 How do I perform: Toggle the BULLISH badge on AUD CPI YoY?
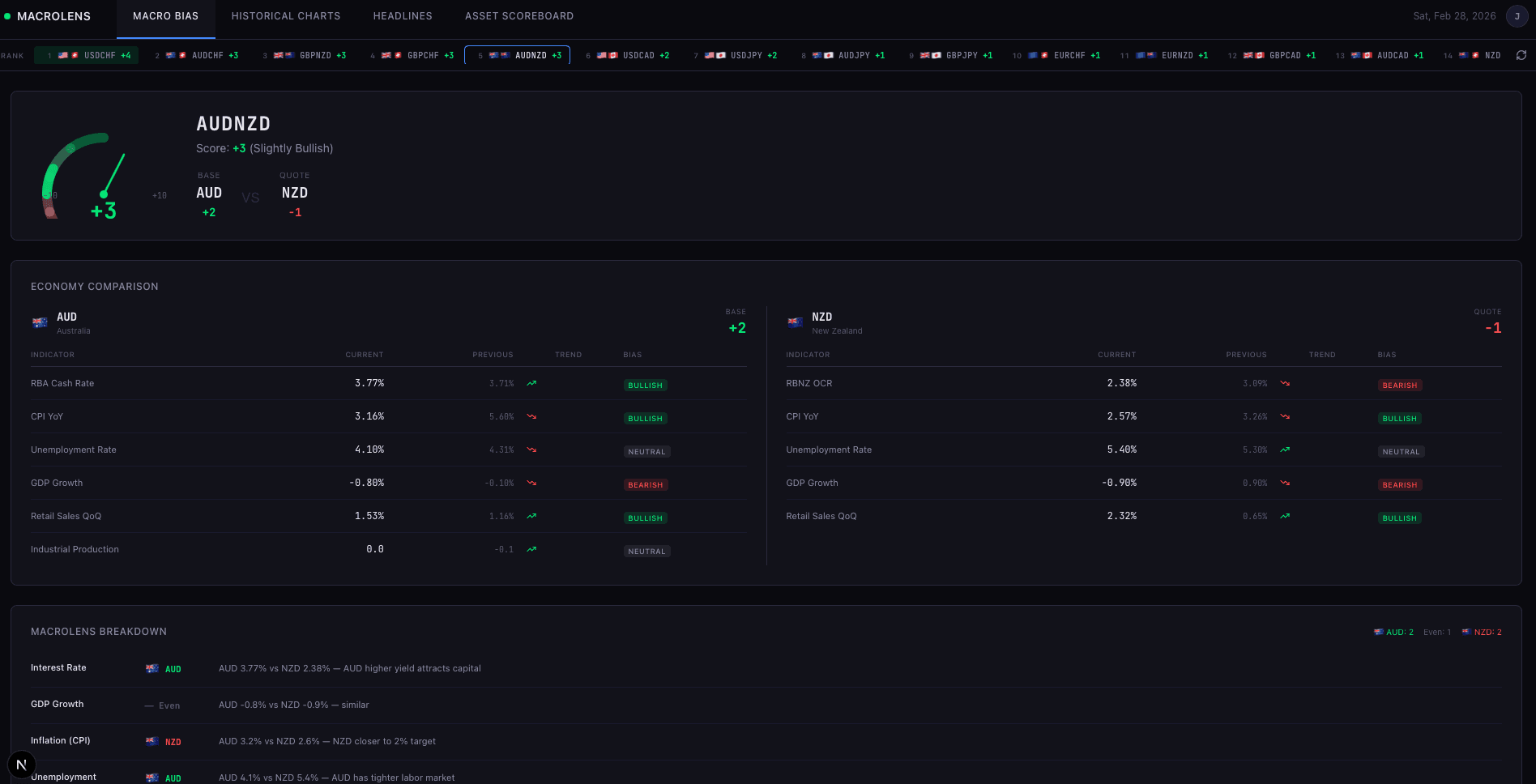(x=645, y=418)
